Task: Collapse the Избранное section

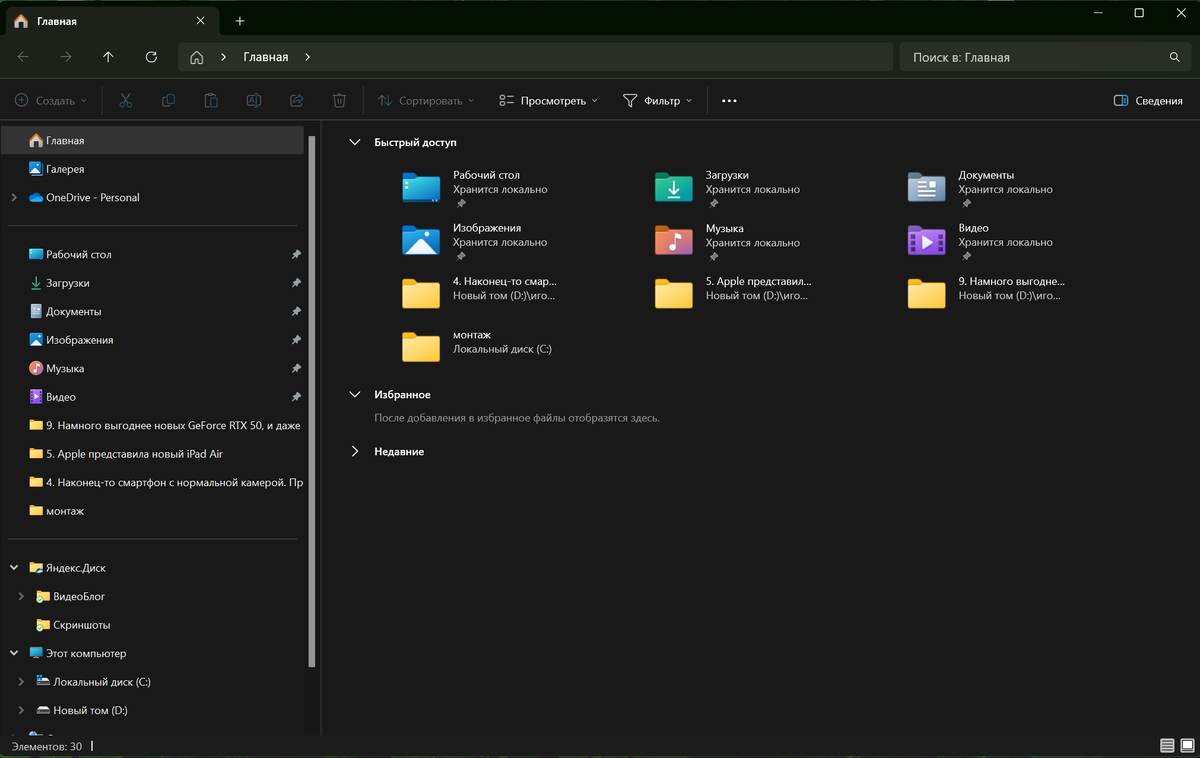Action: click(354, 395)
